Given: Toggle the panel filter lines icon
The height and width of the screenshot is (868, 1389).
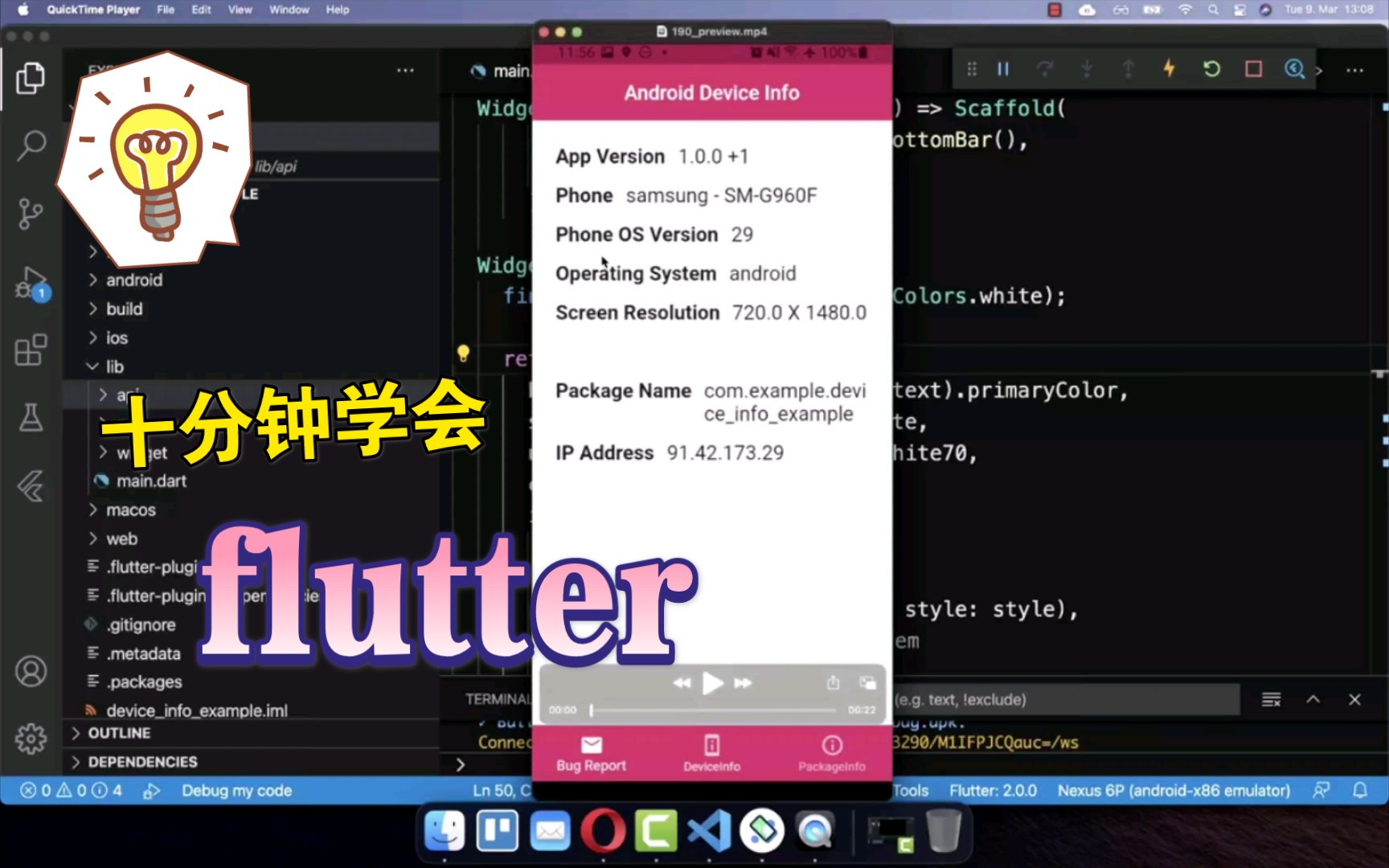Looking at the screenshot, I should coord(1271,699).
